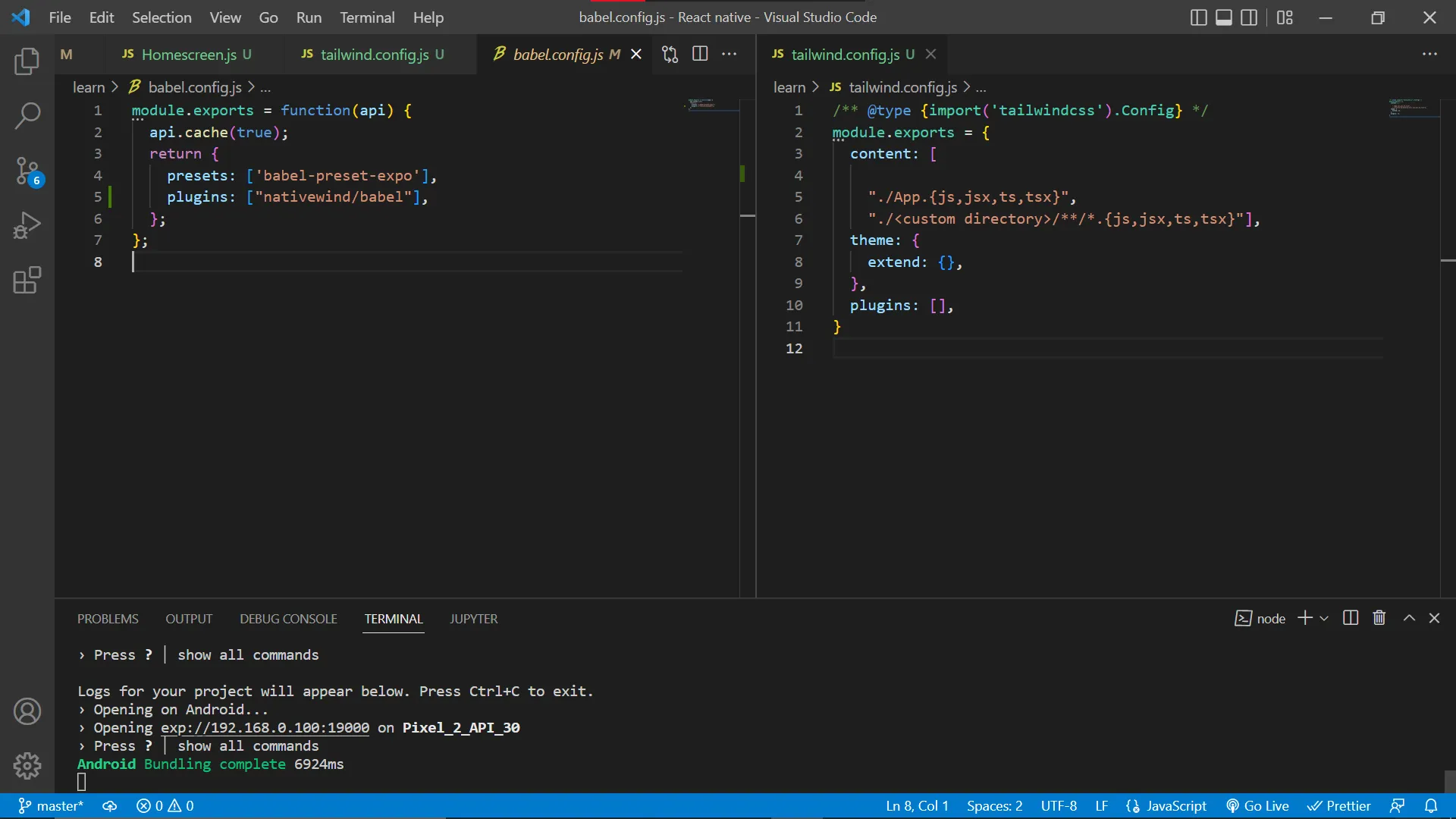Image resolution: width=1456 pixels, height=819 pixels.
Task: Open the left editor's more actions ellipsis
Action: (x=729, y=54)
